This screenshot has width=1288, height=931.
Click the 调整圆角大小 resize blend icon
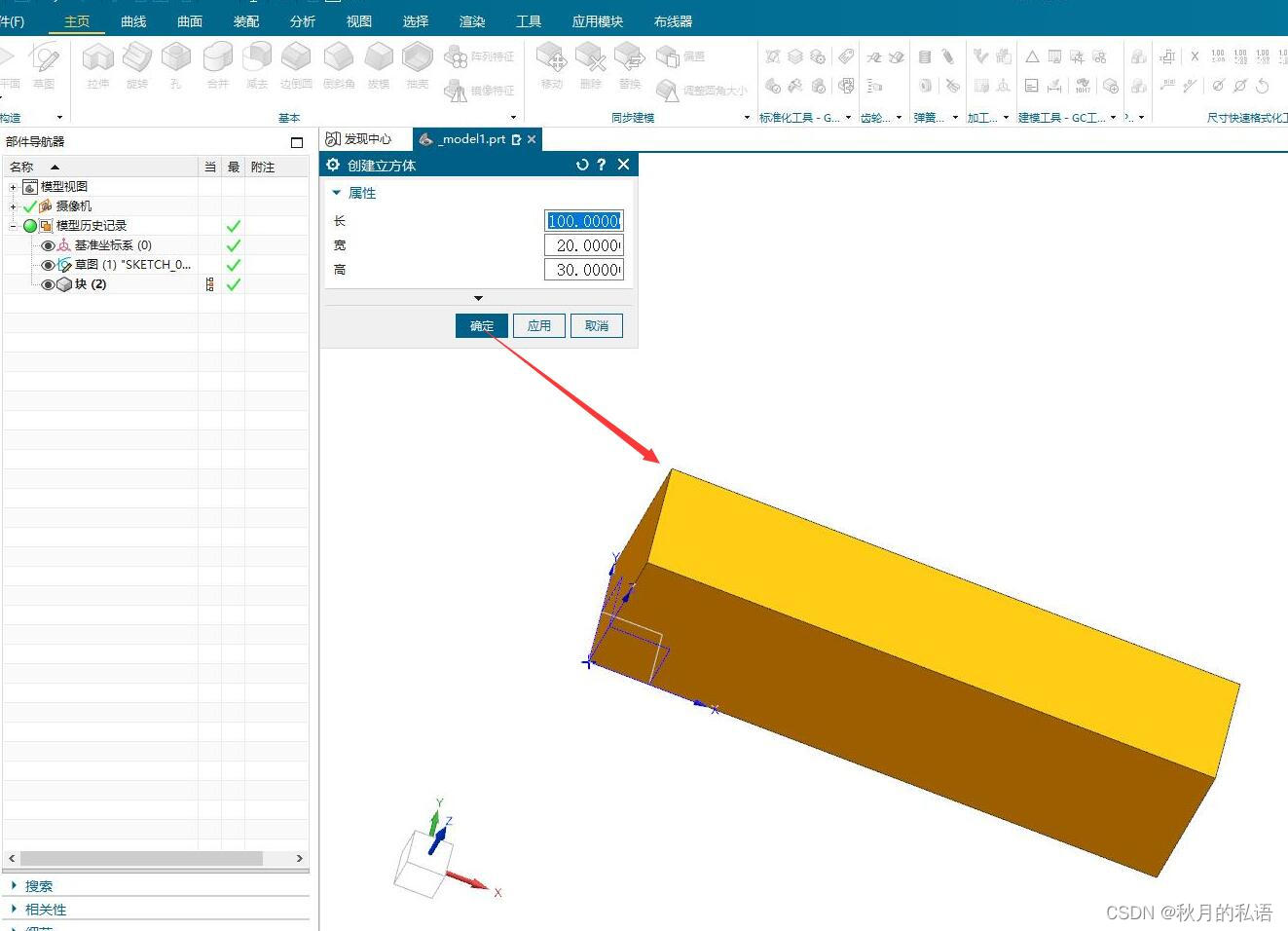point(668,91)
